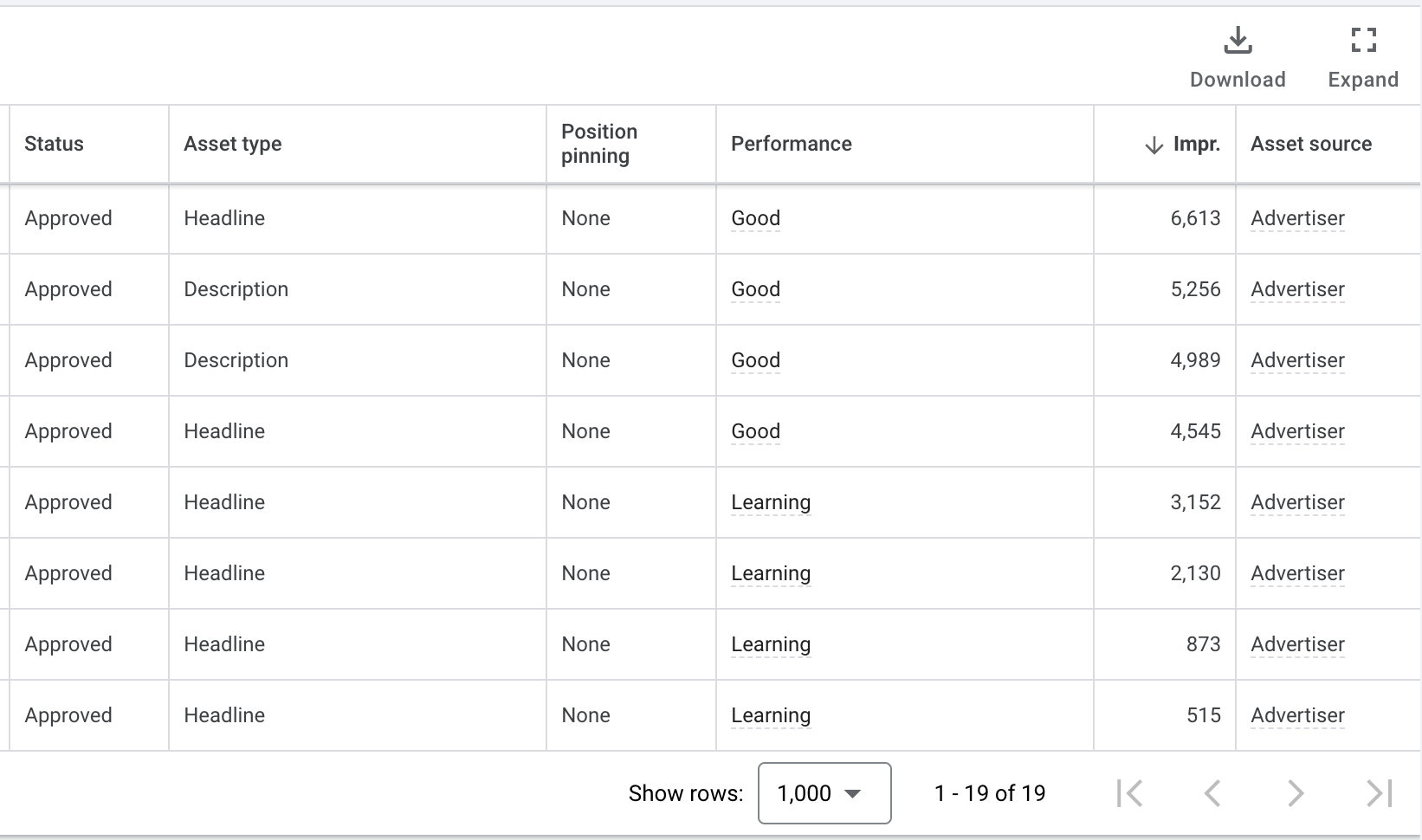Click the download arrow above the table header
The height and width of the screenshot is (840, 1422).
(1238, 40)
